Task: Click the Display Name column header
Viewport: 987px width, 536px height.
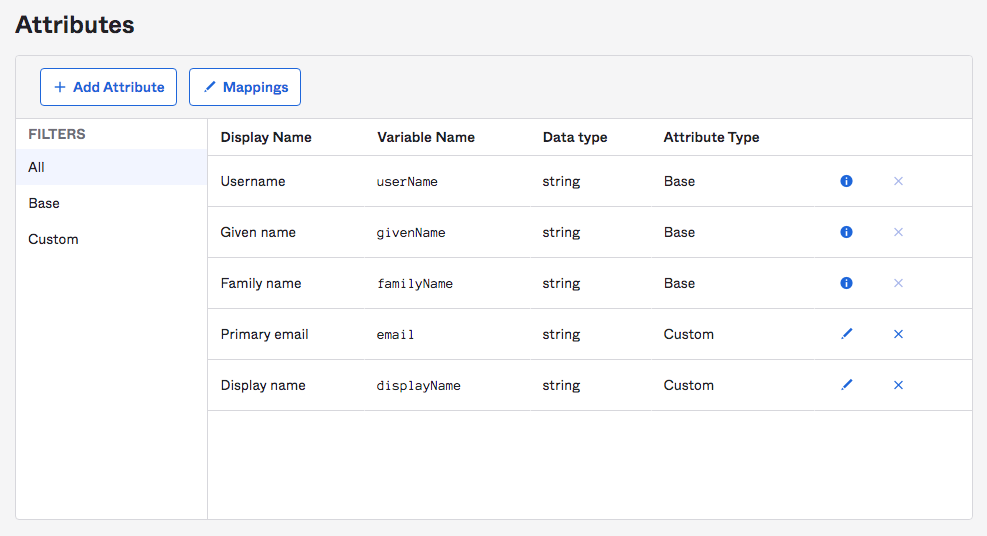Action: 266,137
